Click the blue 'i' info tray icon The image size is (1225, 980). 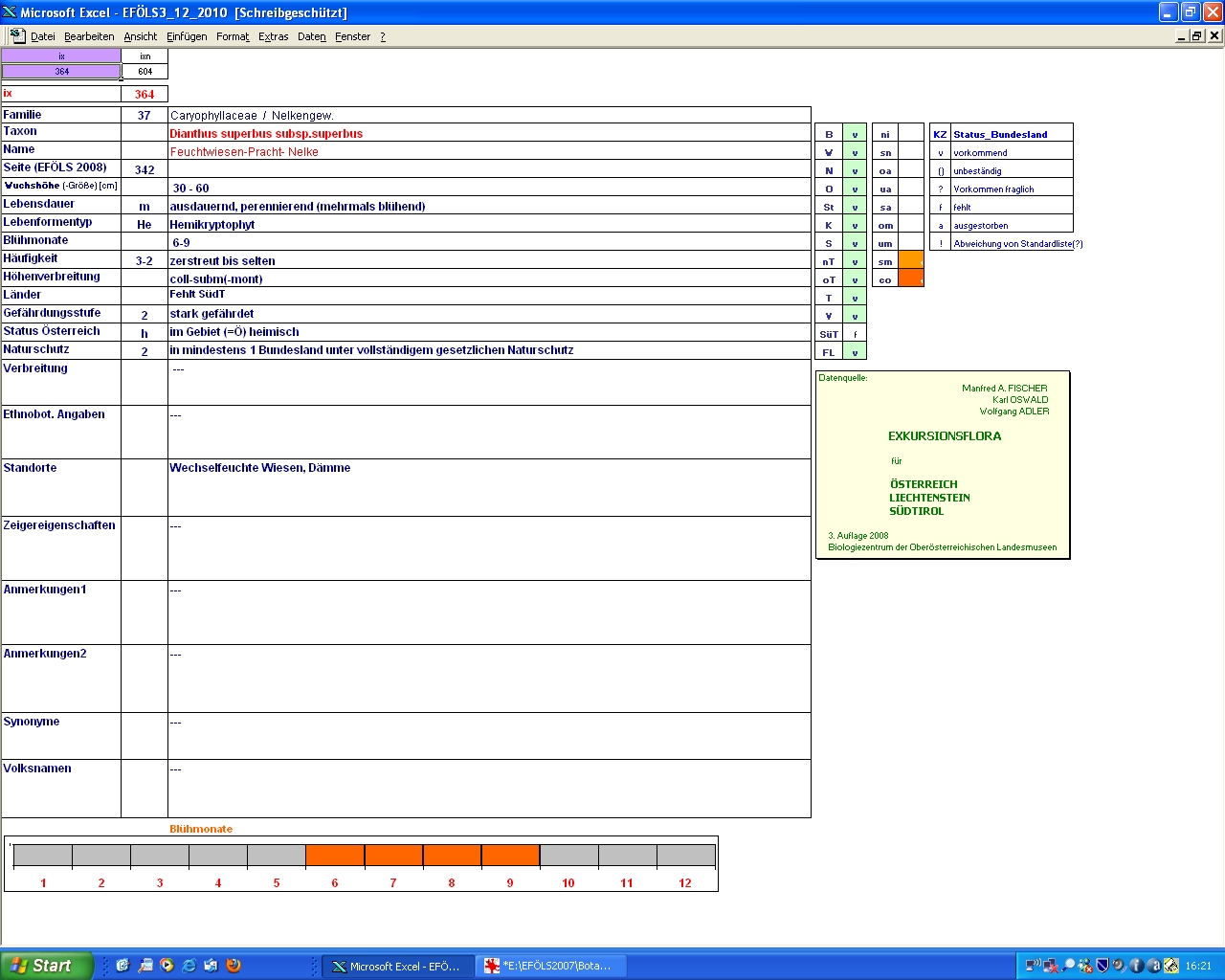[x=1136, y=966]
